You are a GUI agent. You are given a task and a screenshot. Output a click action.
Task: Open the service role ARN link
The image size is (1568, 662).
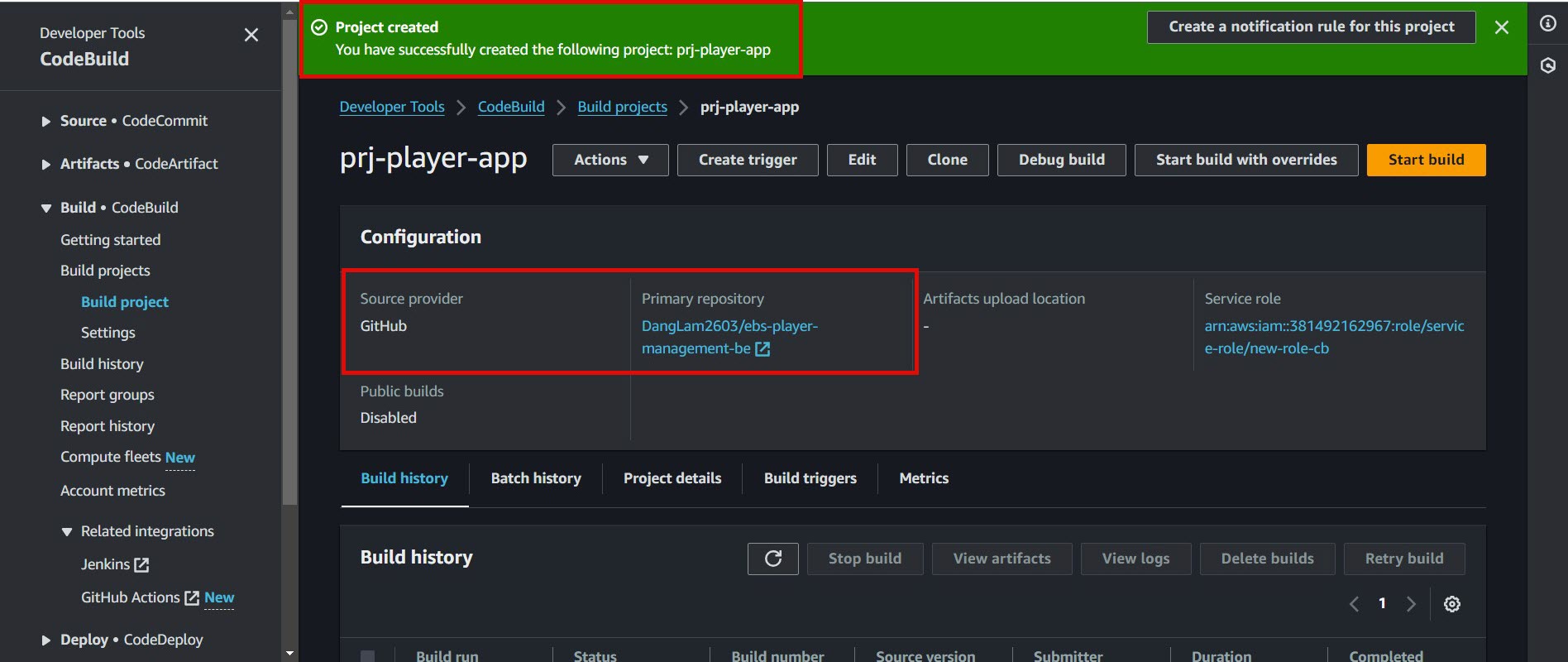[1334, 338]
